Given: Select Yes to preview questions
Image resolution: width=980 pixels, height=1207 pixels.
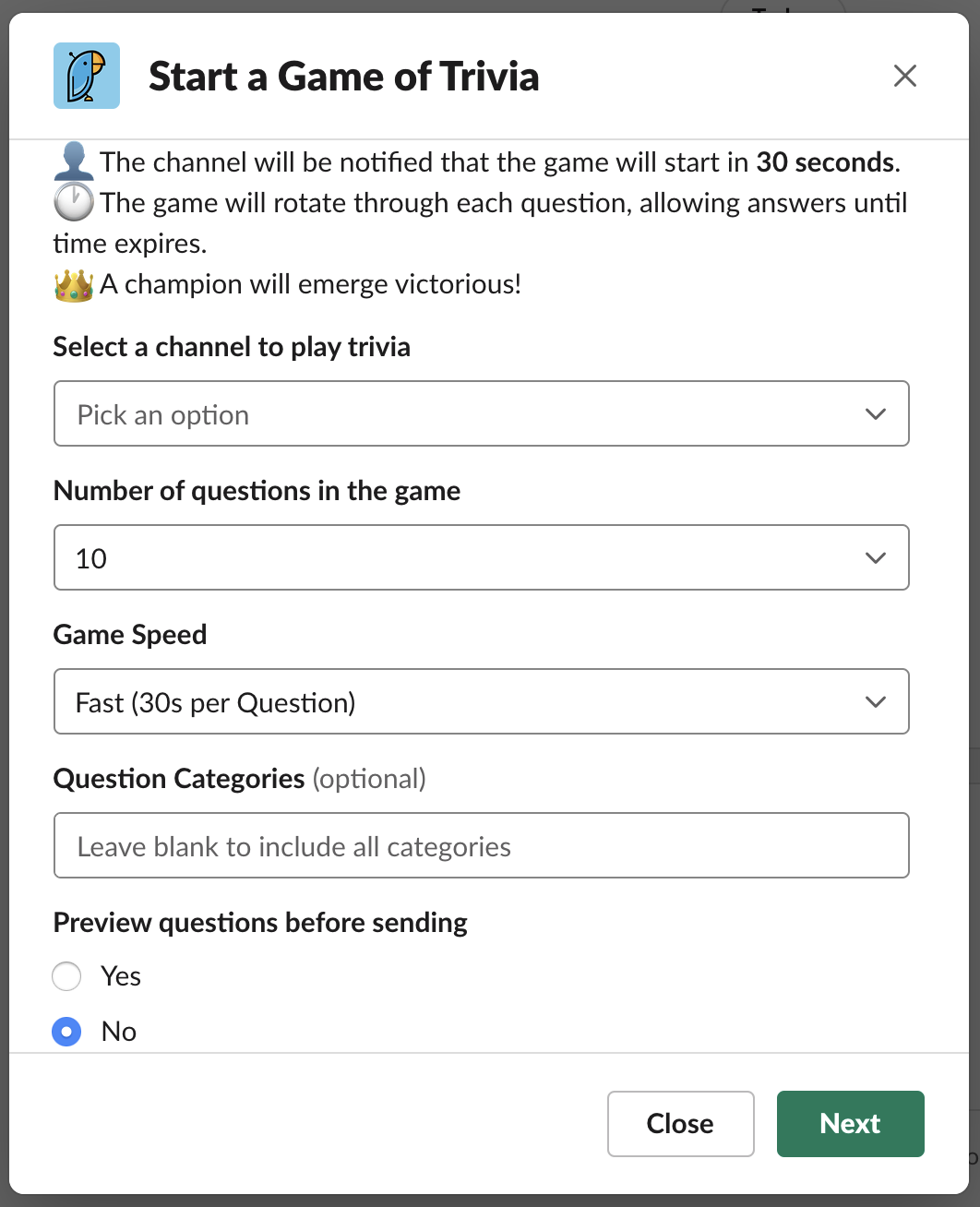Looking at the screenshot, I should (x=66, y=976).
